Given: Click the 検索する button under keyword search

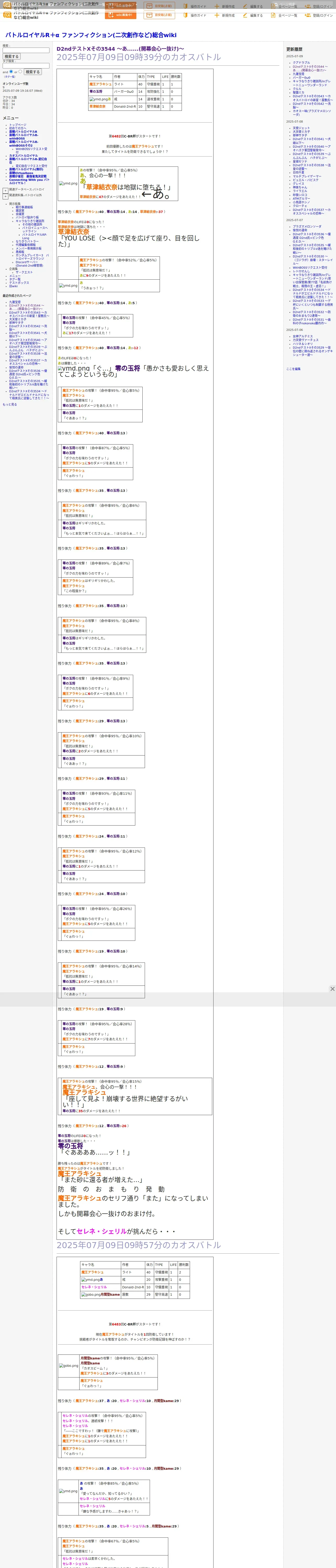Looking at the screenshot, I should click(12, 57).
